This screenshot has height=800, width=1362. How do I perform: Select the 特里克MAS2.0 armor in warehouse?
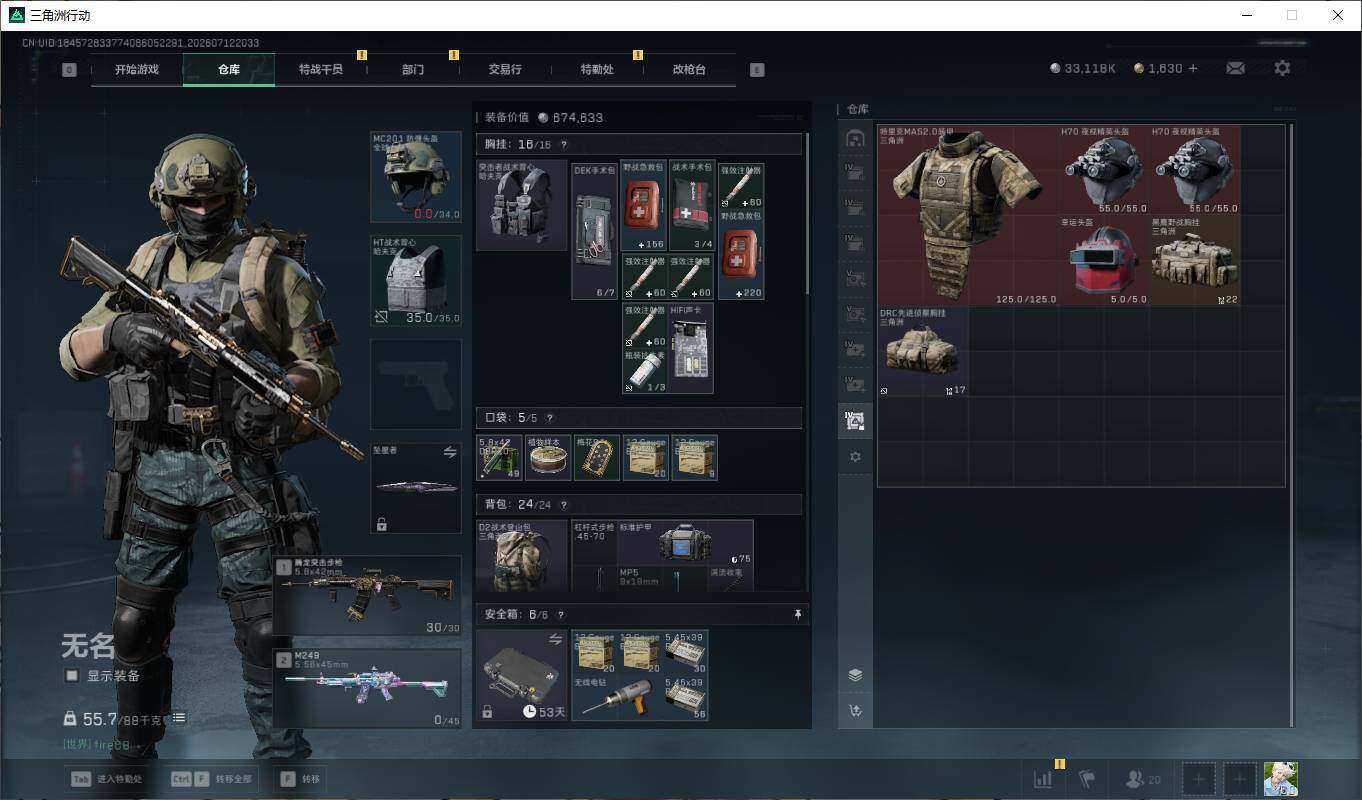968,215
